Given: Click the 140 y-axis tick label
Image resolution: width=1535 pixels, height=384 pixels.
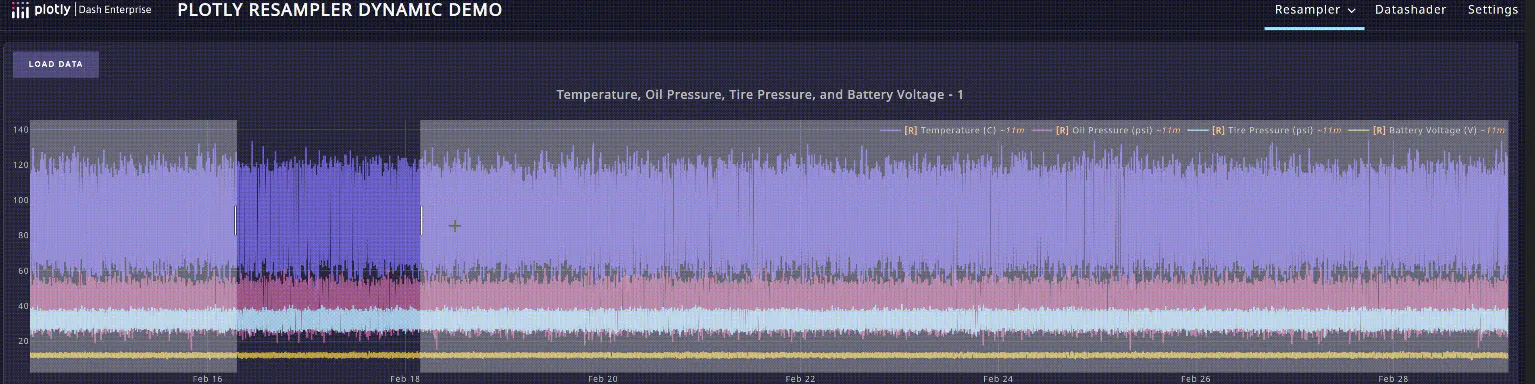Looking at the screenshot, I should [21, 130].
